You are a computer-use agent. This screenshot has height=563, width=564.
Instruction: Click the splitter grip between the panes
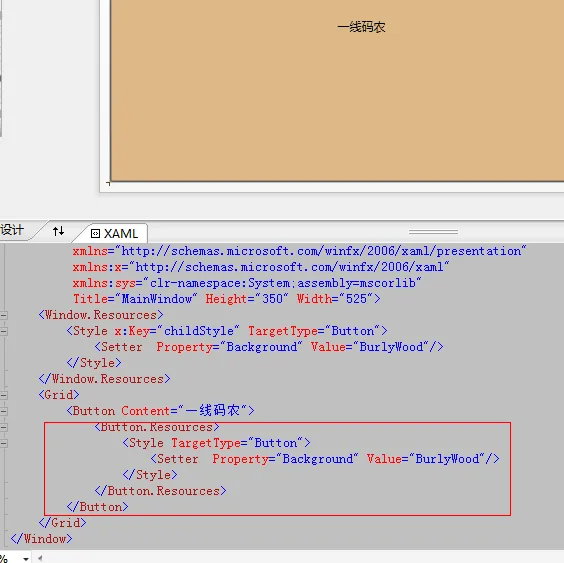433,232
